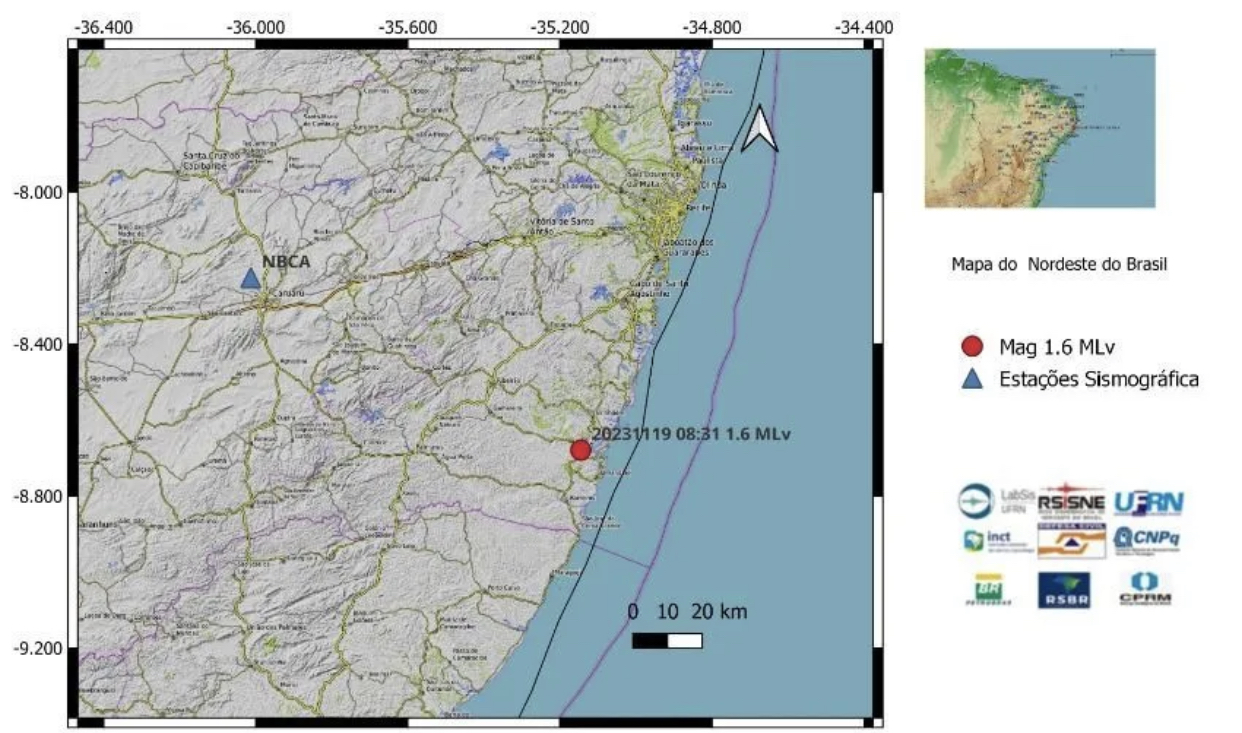The height and width of the screenshot is (733, 1242).
Task: Click the CPRM logo
Action: tap(1145, 589)
